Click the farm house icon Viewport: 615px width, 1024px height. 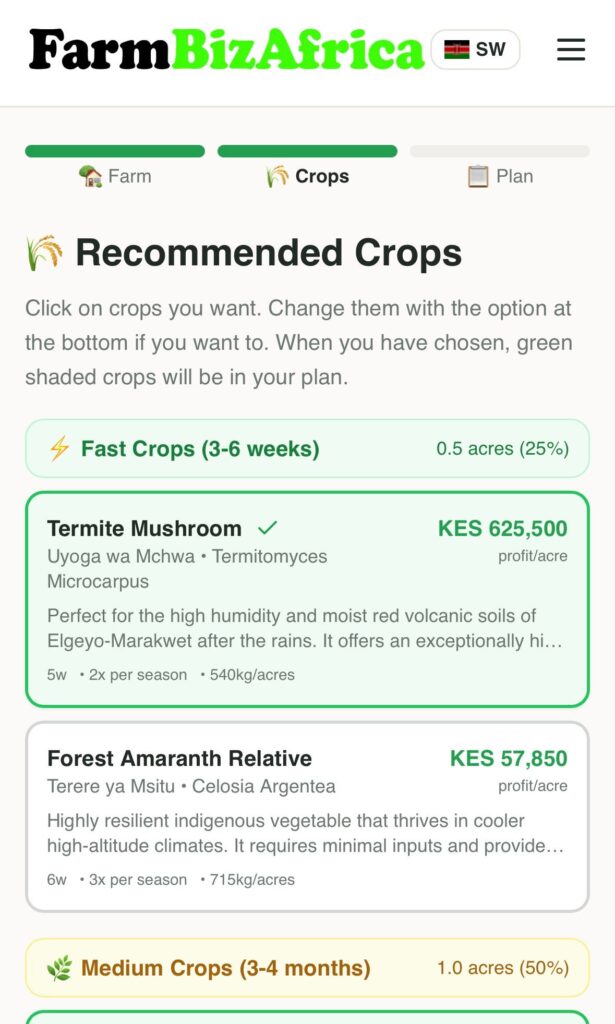coord(91,176)
